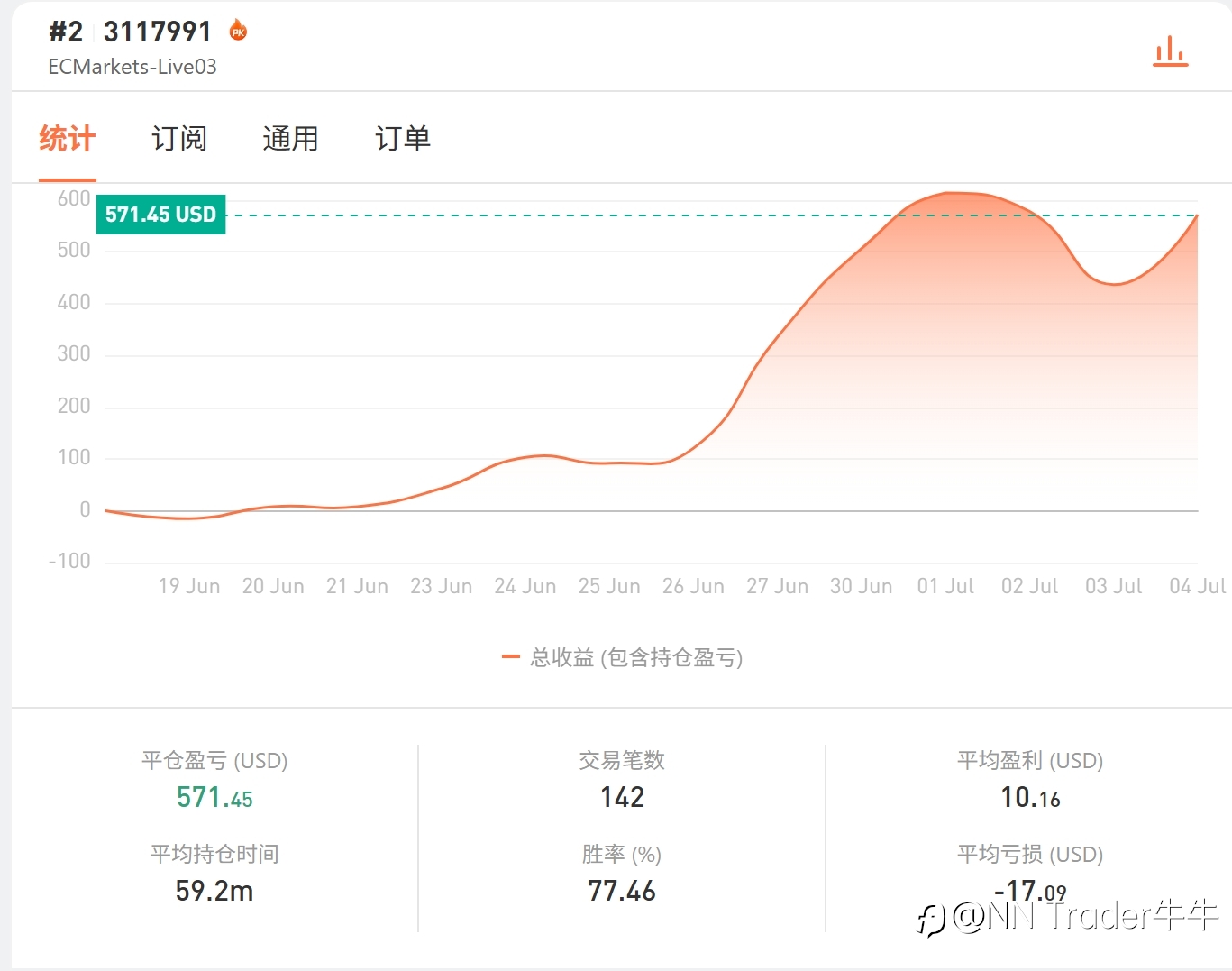Click the 胜率 (%) label
Image resolution: width=1232 pixels, height=971 pixels.
pyautogui.click(x=622, y=854)
